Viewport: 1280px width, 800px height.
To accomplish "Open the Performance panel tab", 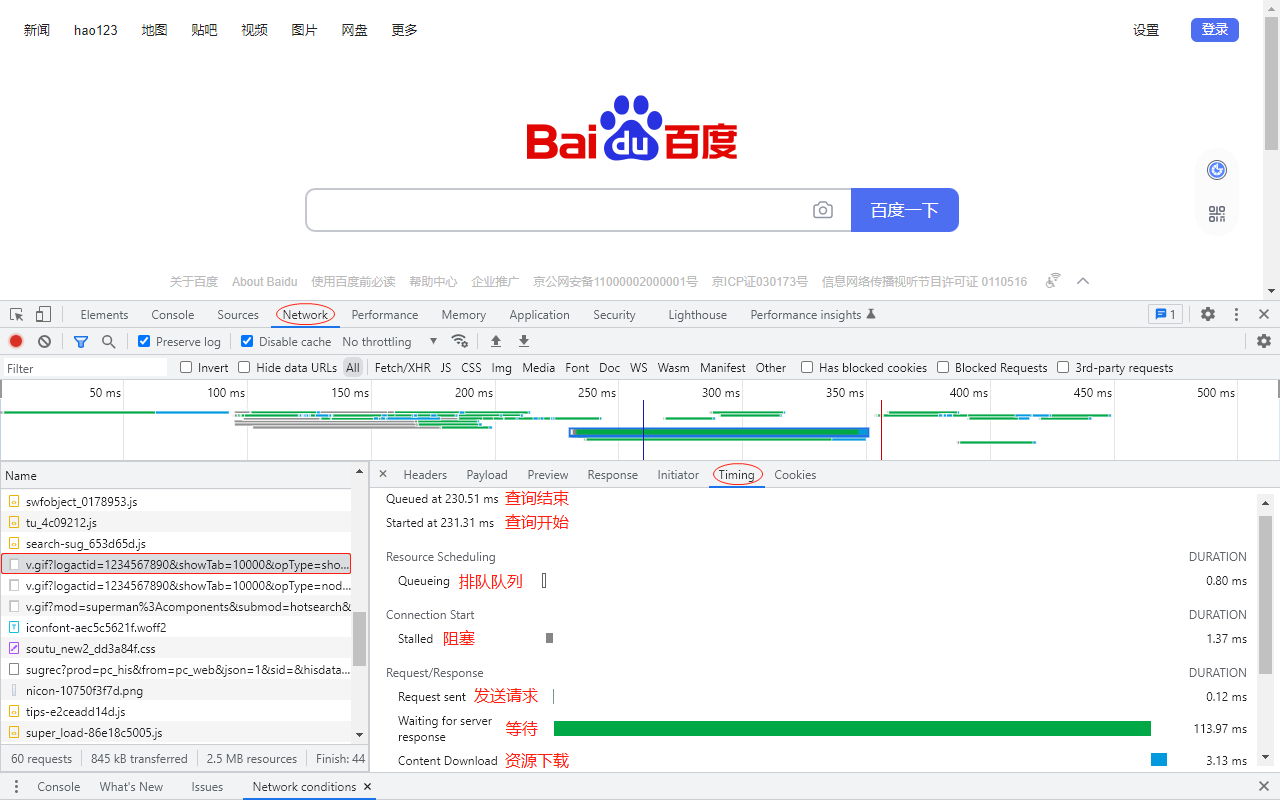I will (x=385, y=314).
